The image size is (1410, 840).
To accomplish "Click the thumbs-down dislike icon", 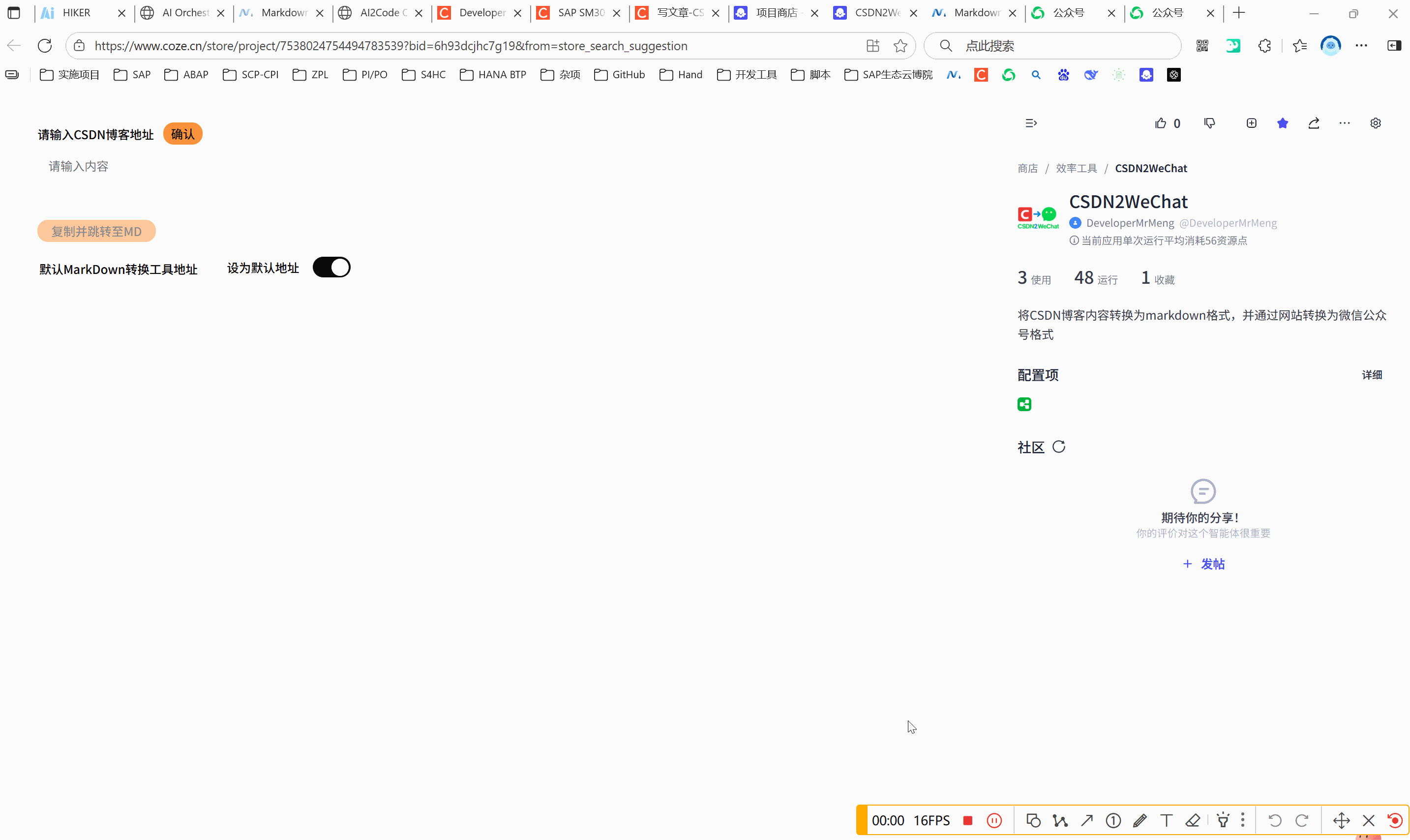I will (x=1210, y=123).
